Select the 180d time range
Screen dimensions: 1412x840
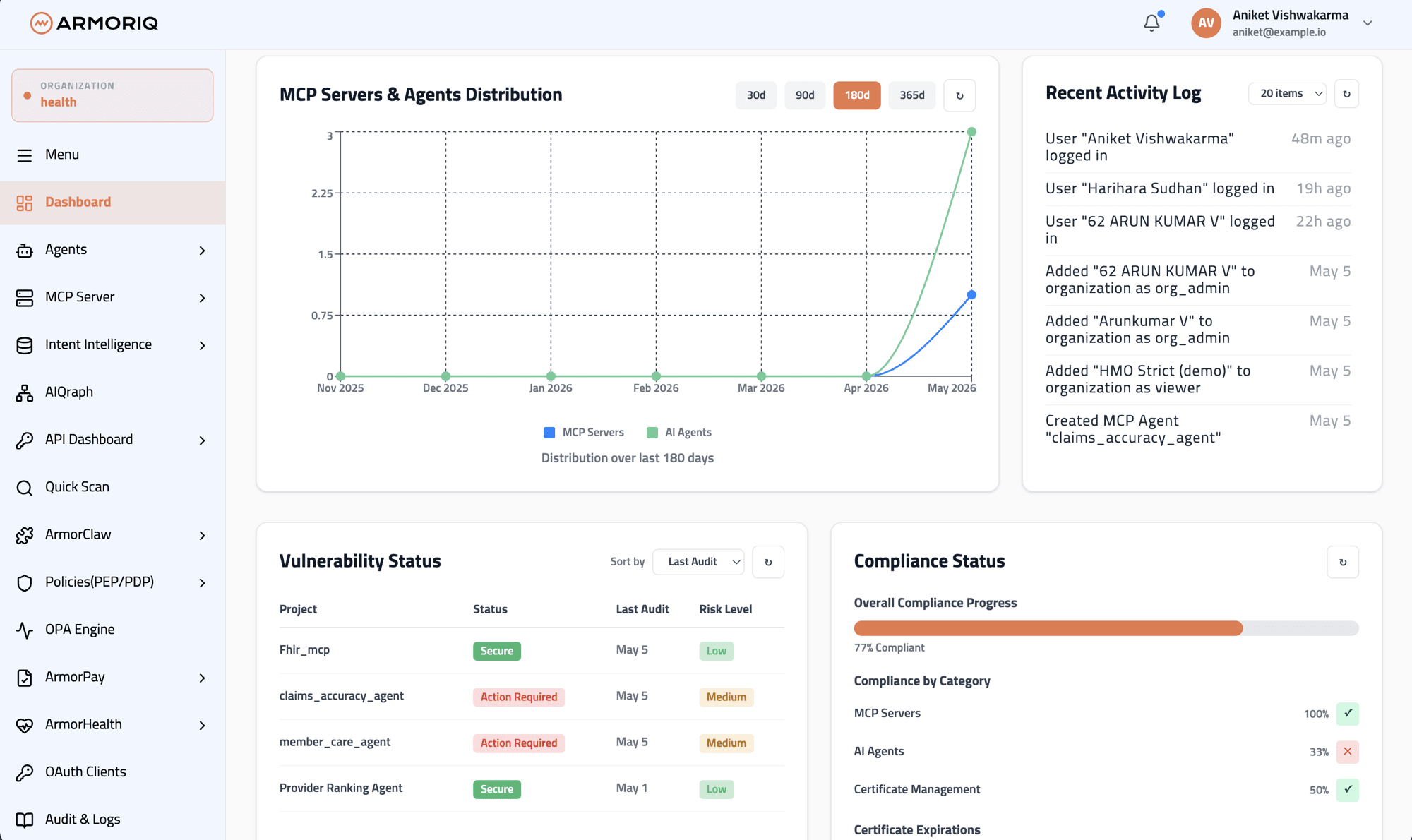857,95
